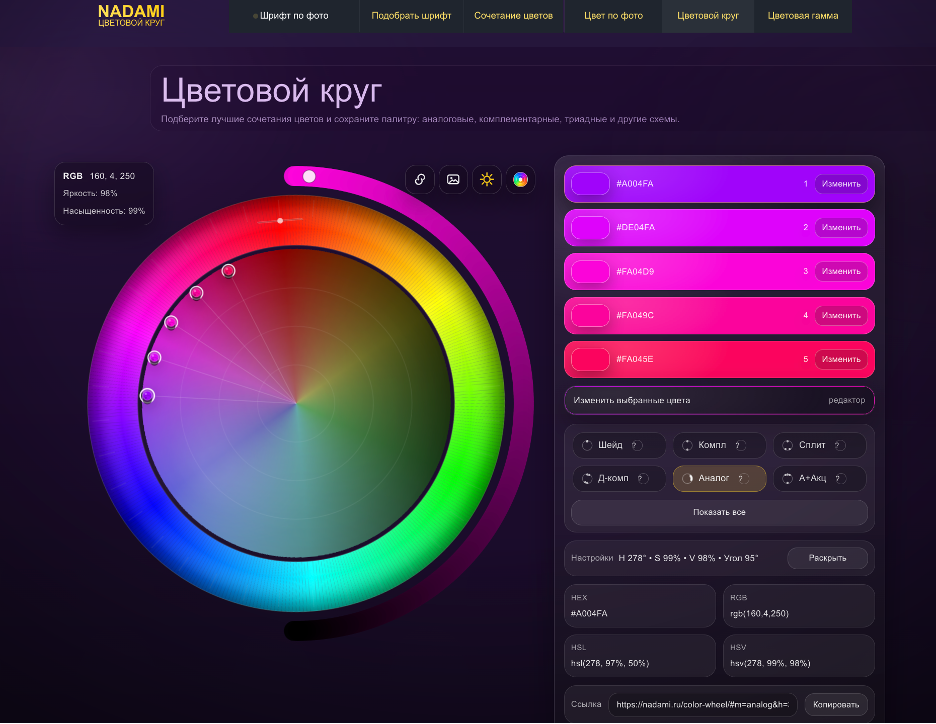Select the Шейд color scheme
This screenshot has width=936, height=724.
pyautogui.click(x=609, y=446)
